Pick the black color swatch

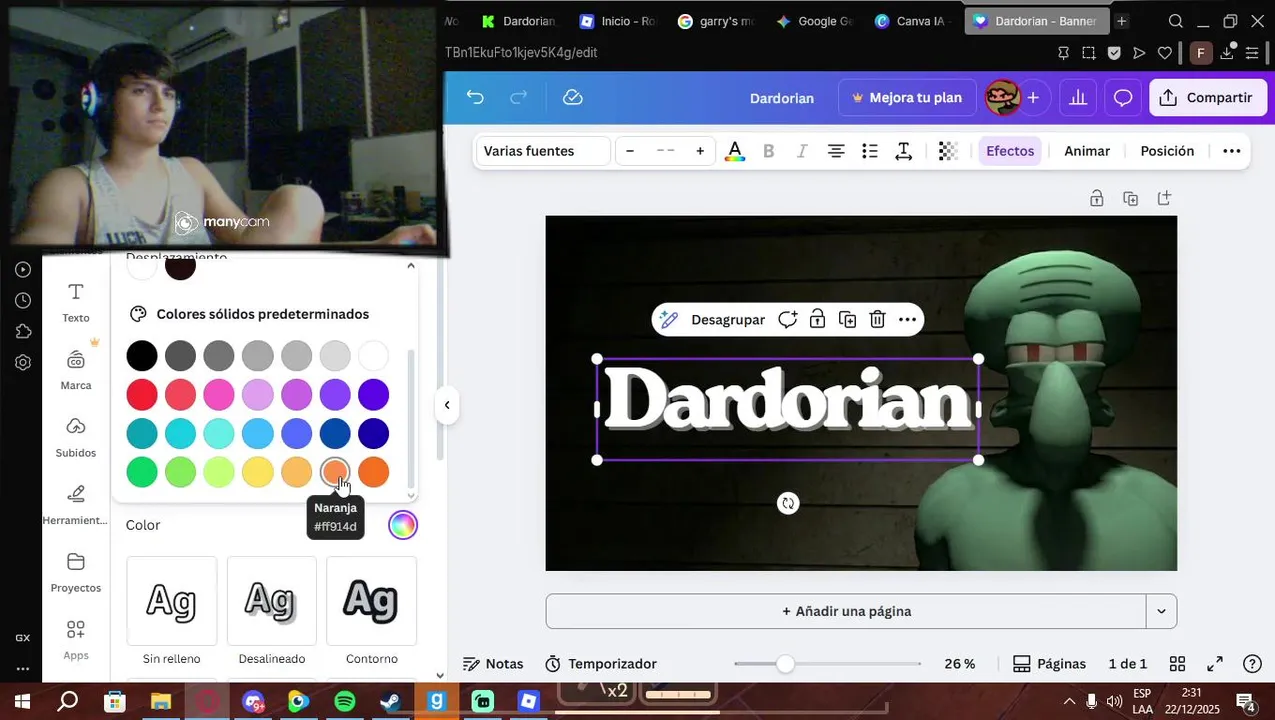tap(142, 355)
